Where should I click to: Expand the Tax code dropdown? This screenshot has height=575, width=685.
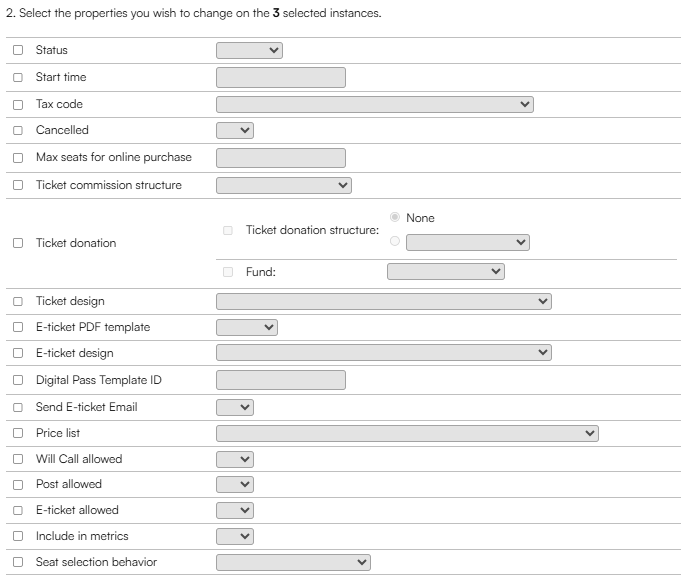(x=375, y=104)
